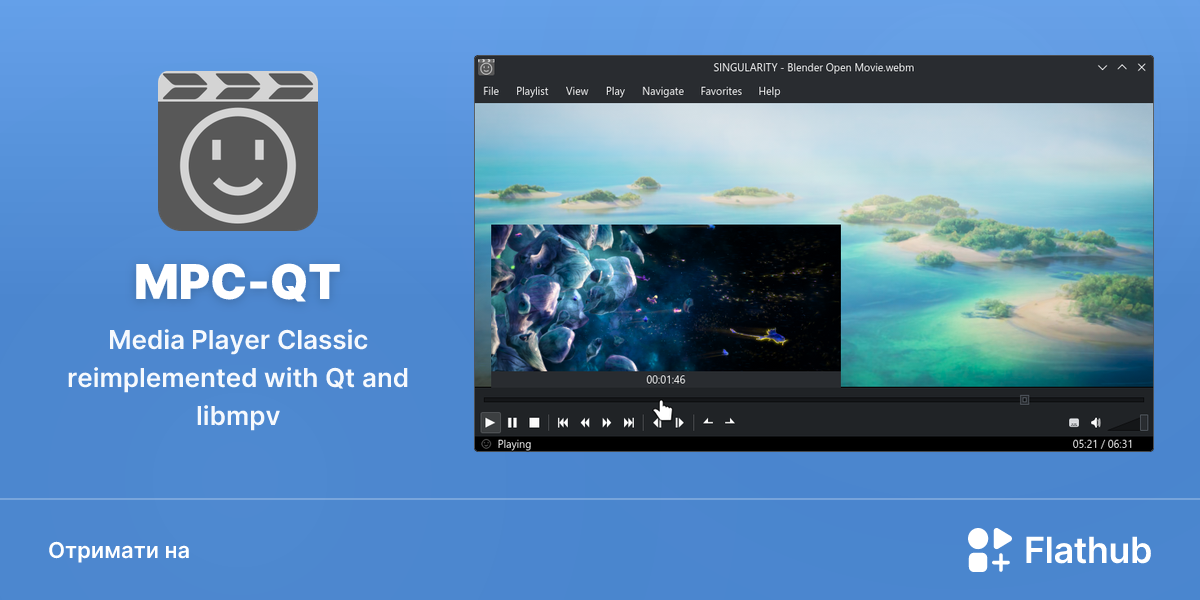This screenshot has width=1200, height=600.
Task: Open the Favorites menu
Action: (721, 91)
